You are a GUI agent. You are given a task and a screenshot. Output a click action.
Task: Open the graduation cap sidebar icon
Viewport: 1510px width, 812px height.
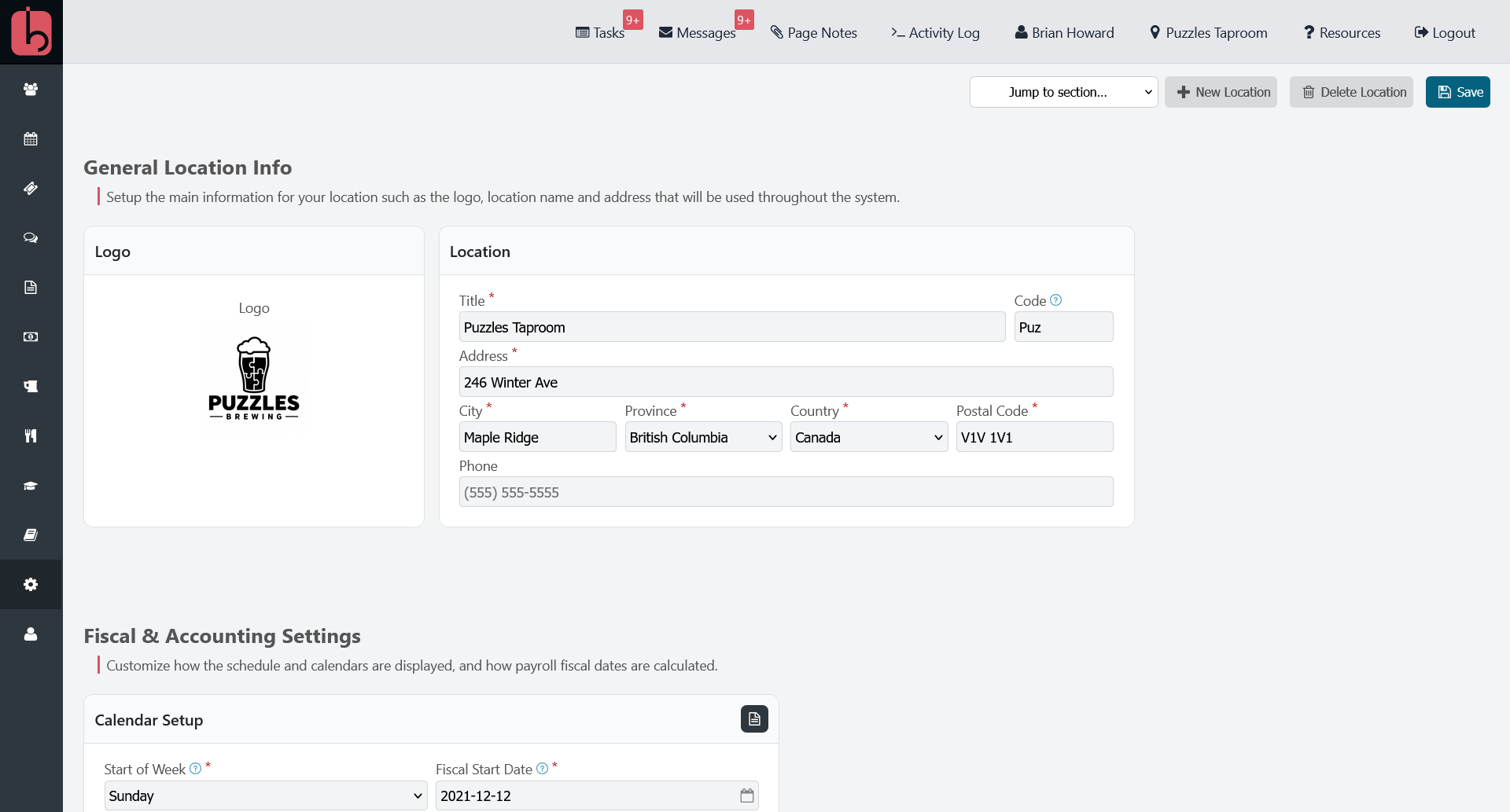(31, 485)
